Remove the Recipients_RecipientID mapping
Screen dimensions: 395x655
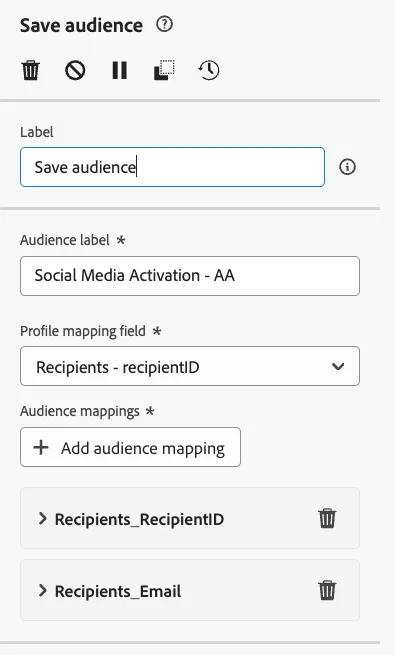point(327,518)
